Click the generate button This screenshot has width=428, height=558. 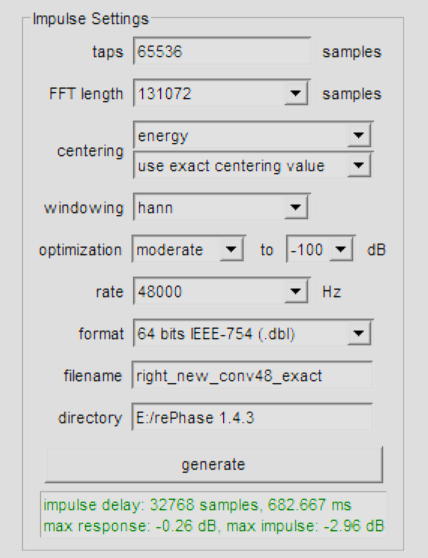click(x=213, y=465)
